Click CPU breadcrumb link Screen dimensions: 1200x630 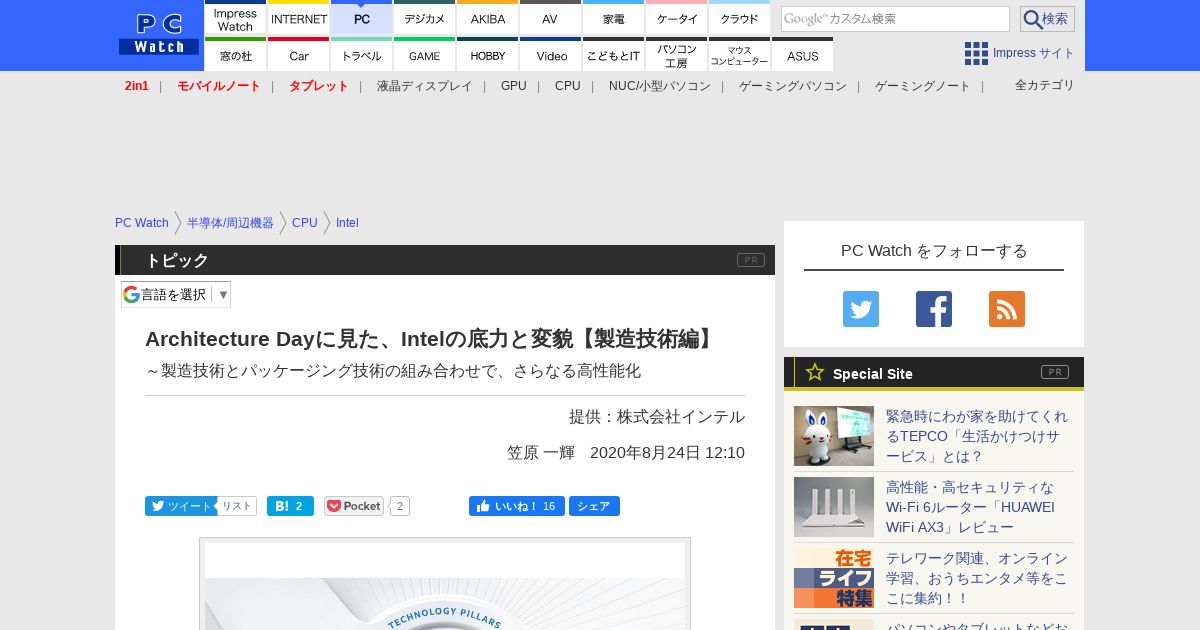tap(305, 223)
